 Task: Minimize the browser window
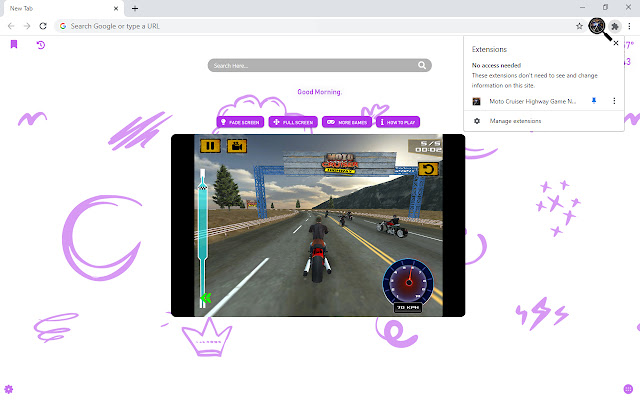click(582, 7)
